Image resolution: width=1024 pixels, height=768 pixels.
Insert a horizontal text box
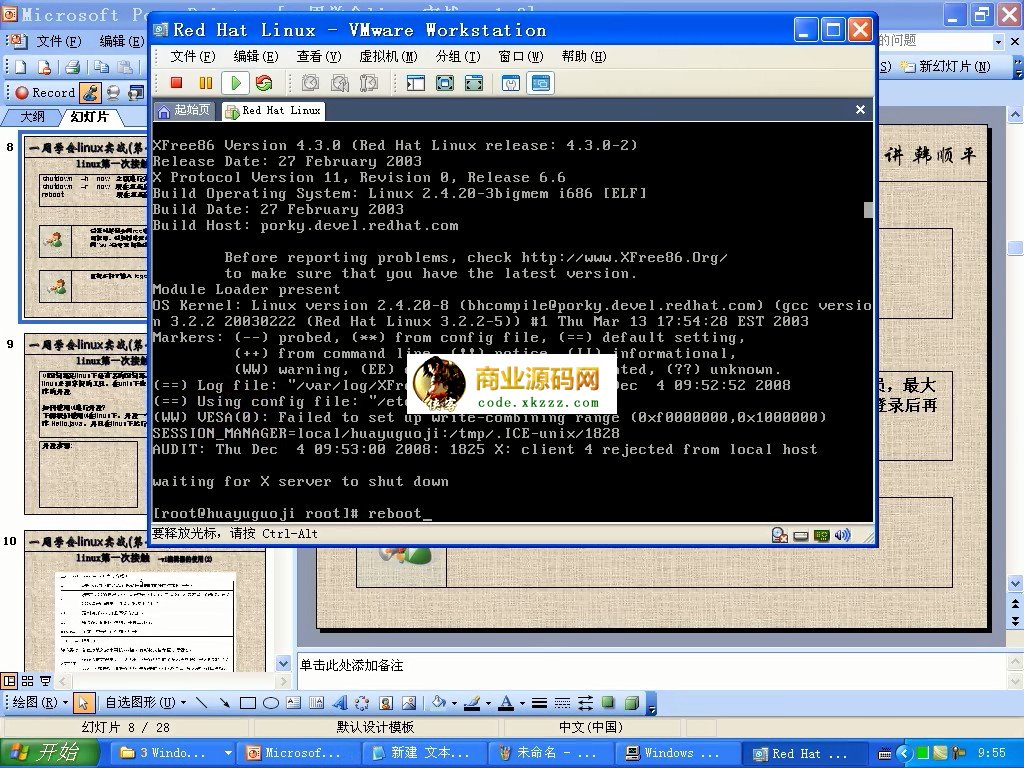click(x=294, y=703)
